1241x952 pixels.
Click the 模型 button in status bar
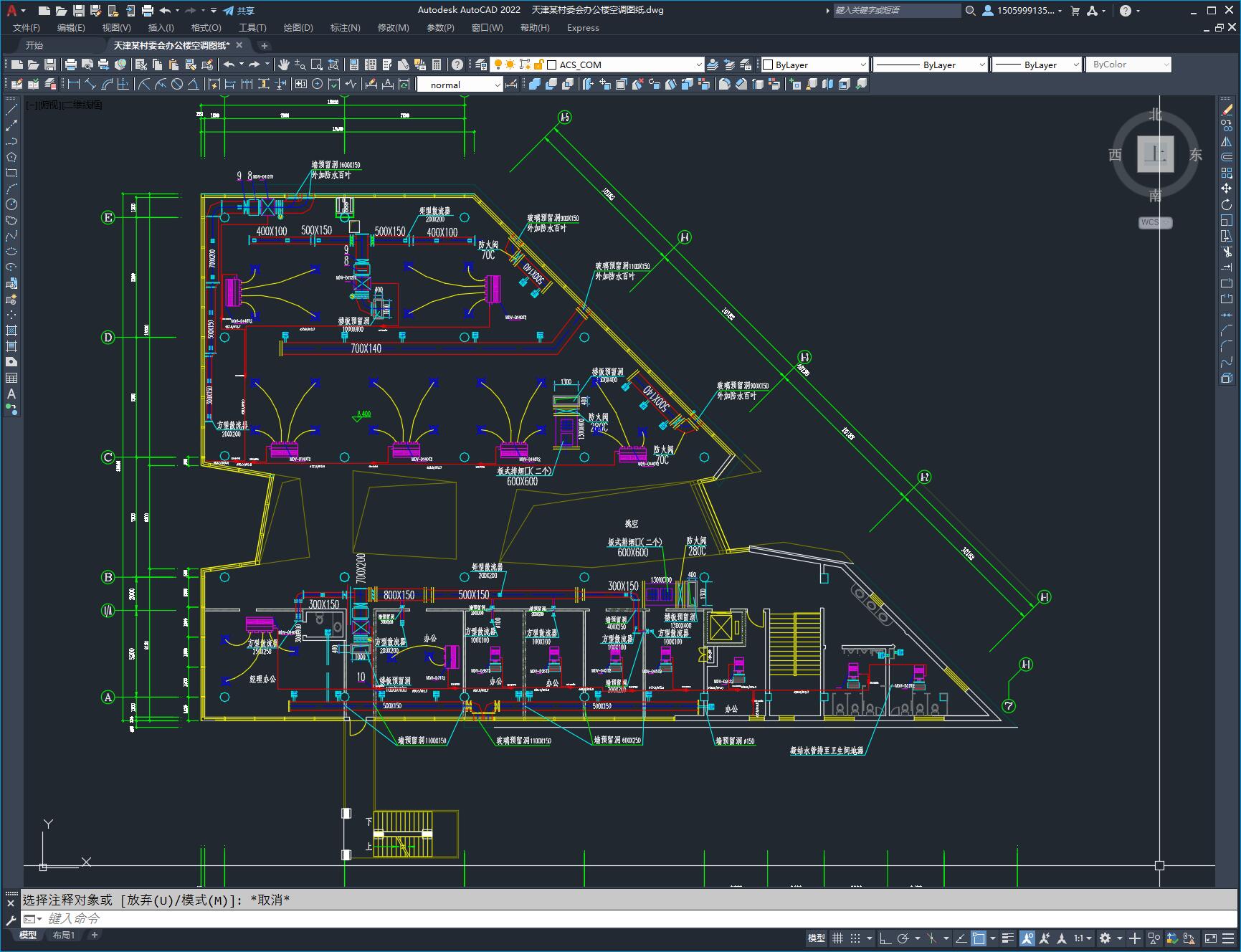pyautogui.click(x=817, y=938)
